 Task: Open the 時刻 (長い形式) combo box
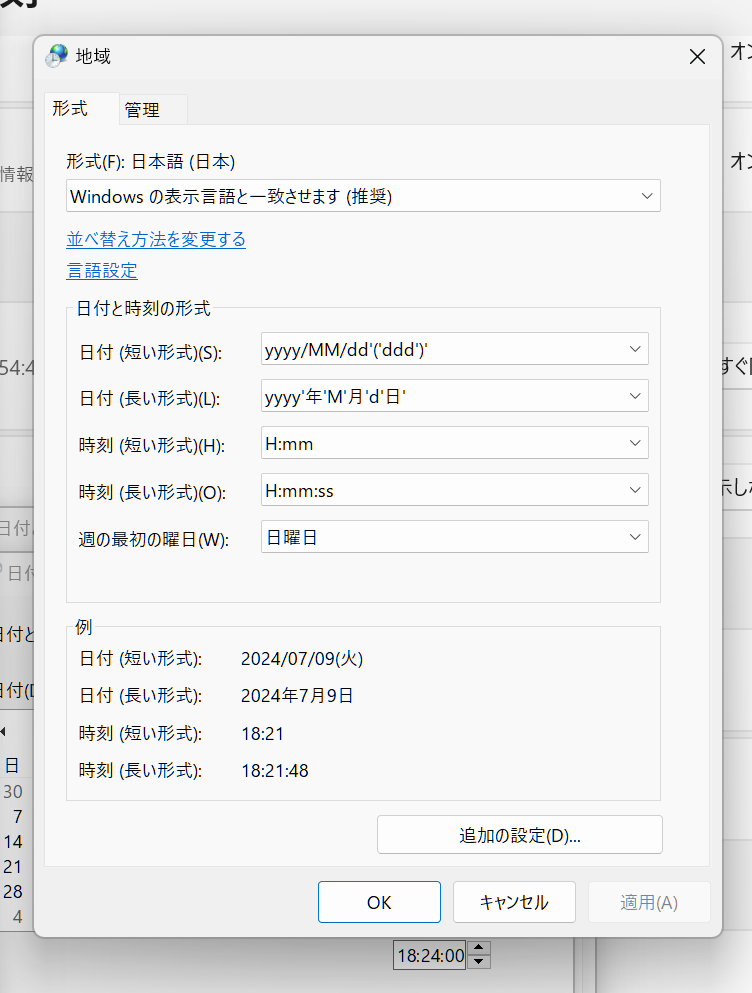[x=454, y=490]
